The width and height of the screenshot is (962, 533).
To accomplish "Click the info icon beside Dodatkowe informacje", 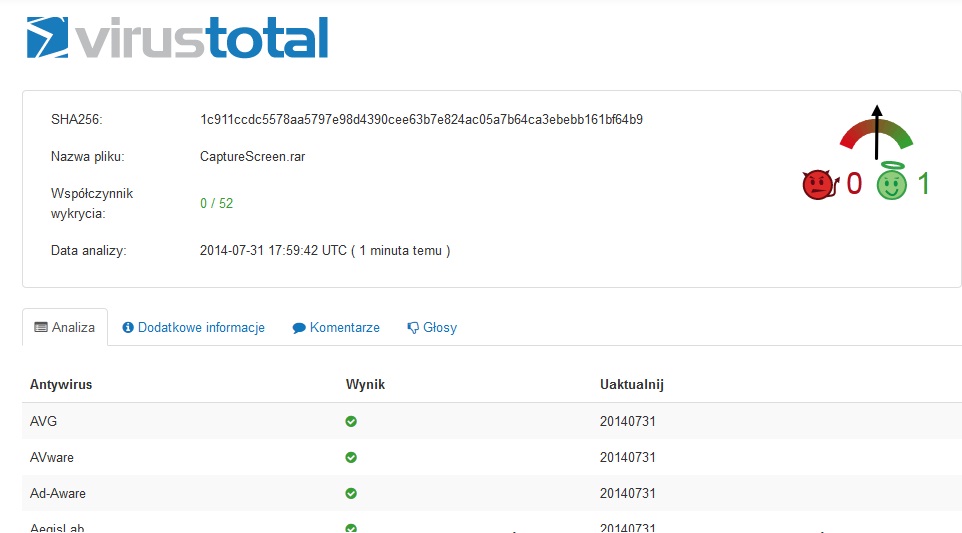I will [128, 328].
